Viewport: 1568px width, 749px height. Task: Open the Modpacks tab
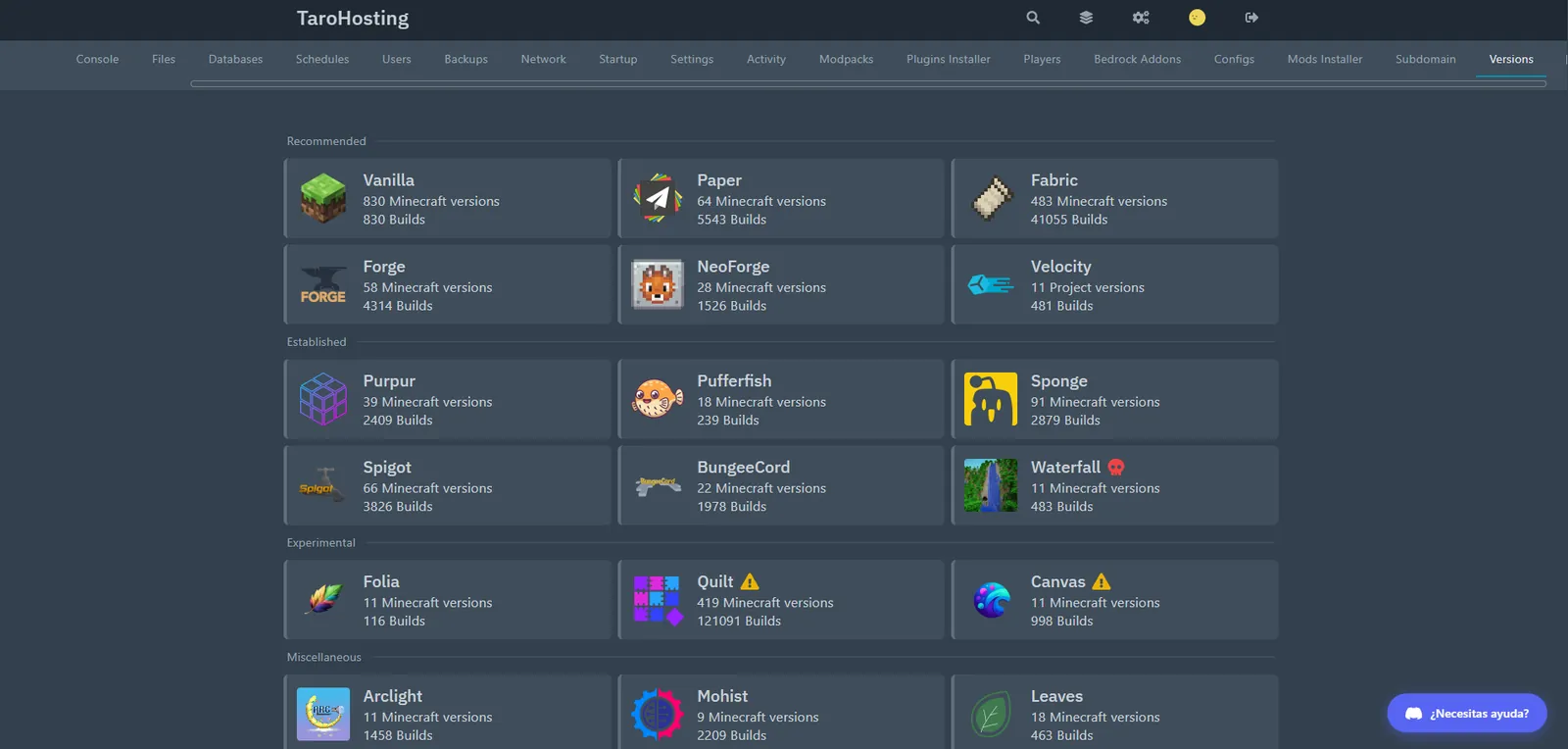pyautogui.click(x=846, y=59)
